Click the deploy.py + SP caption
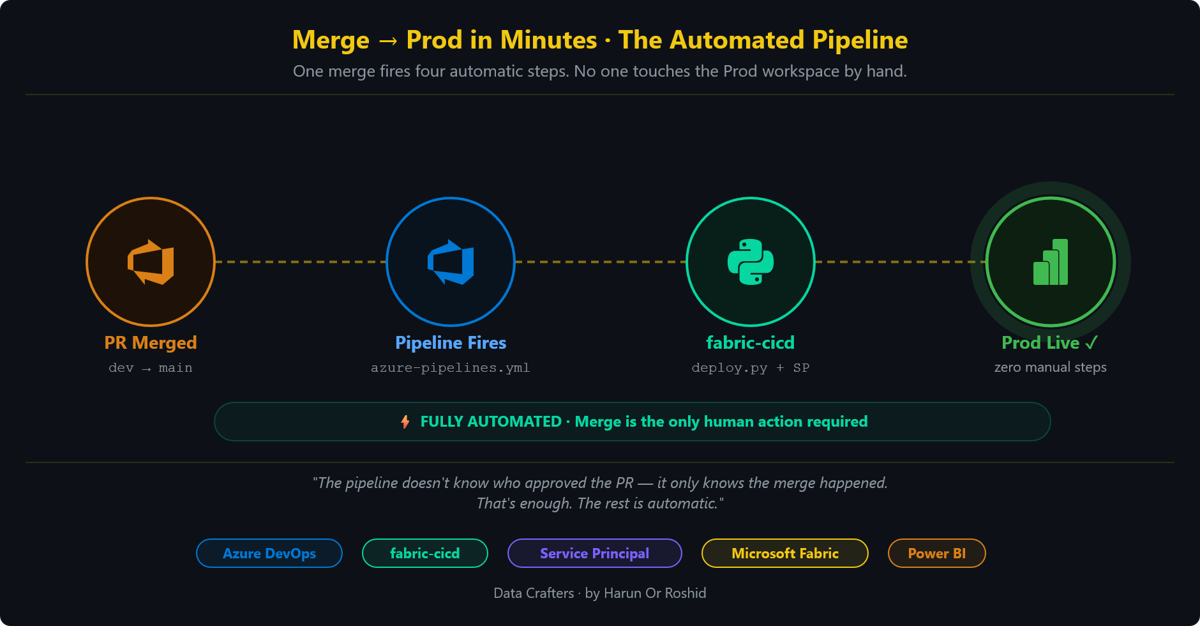Viewport: 1200px width, 626px height. pyautogui.click(x=751, y=368)
